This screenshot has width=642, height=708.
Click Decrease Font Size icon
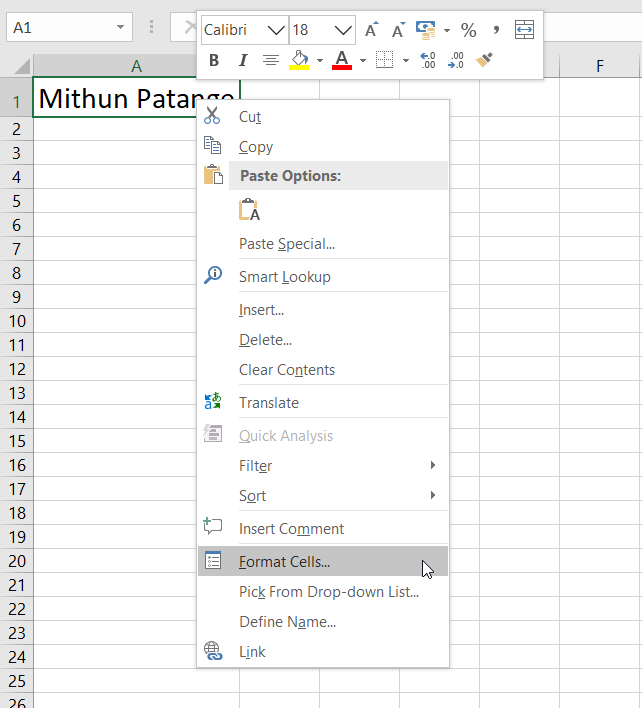[x=398, y=30]
